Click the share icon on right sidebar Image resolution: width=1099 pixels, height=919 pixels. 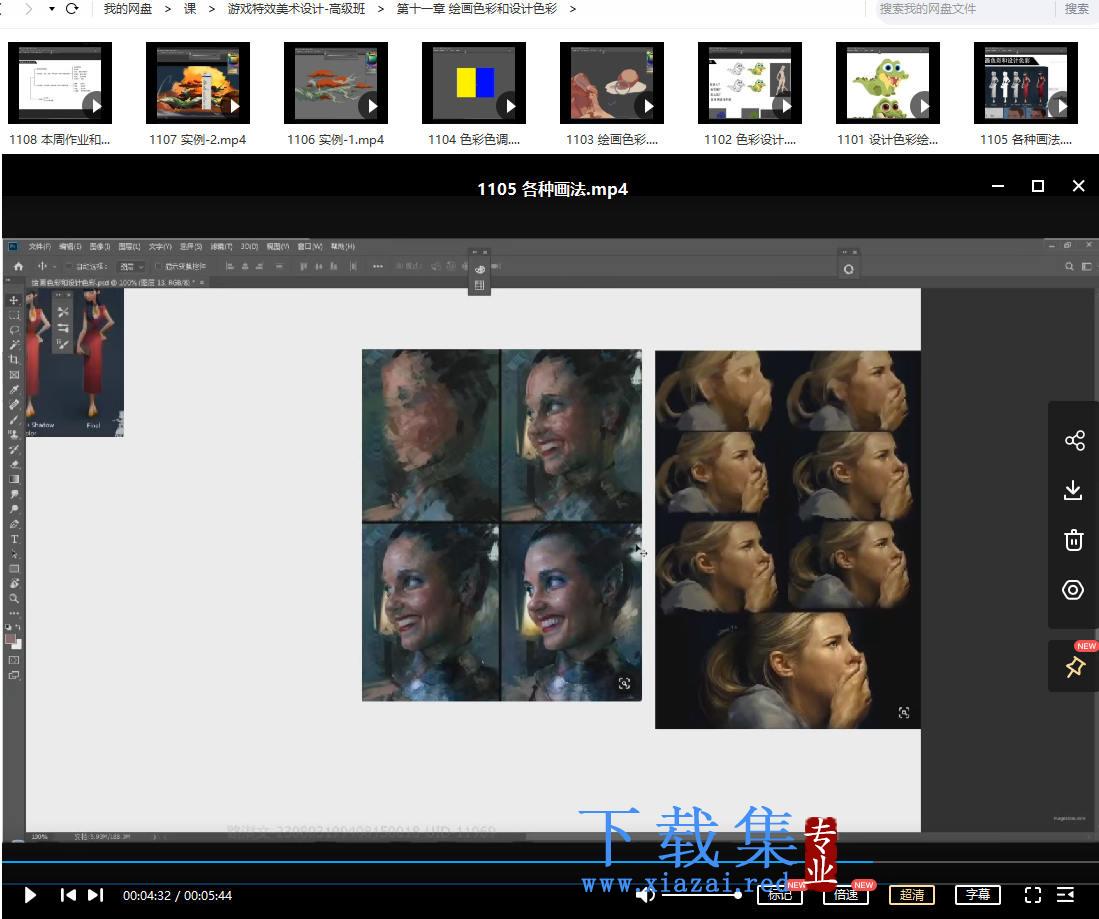1074,440
